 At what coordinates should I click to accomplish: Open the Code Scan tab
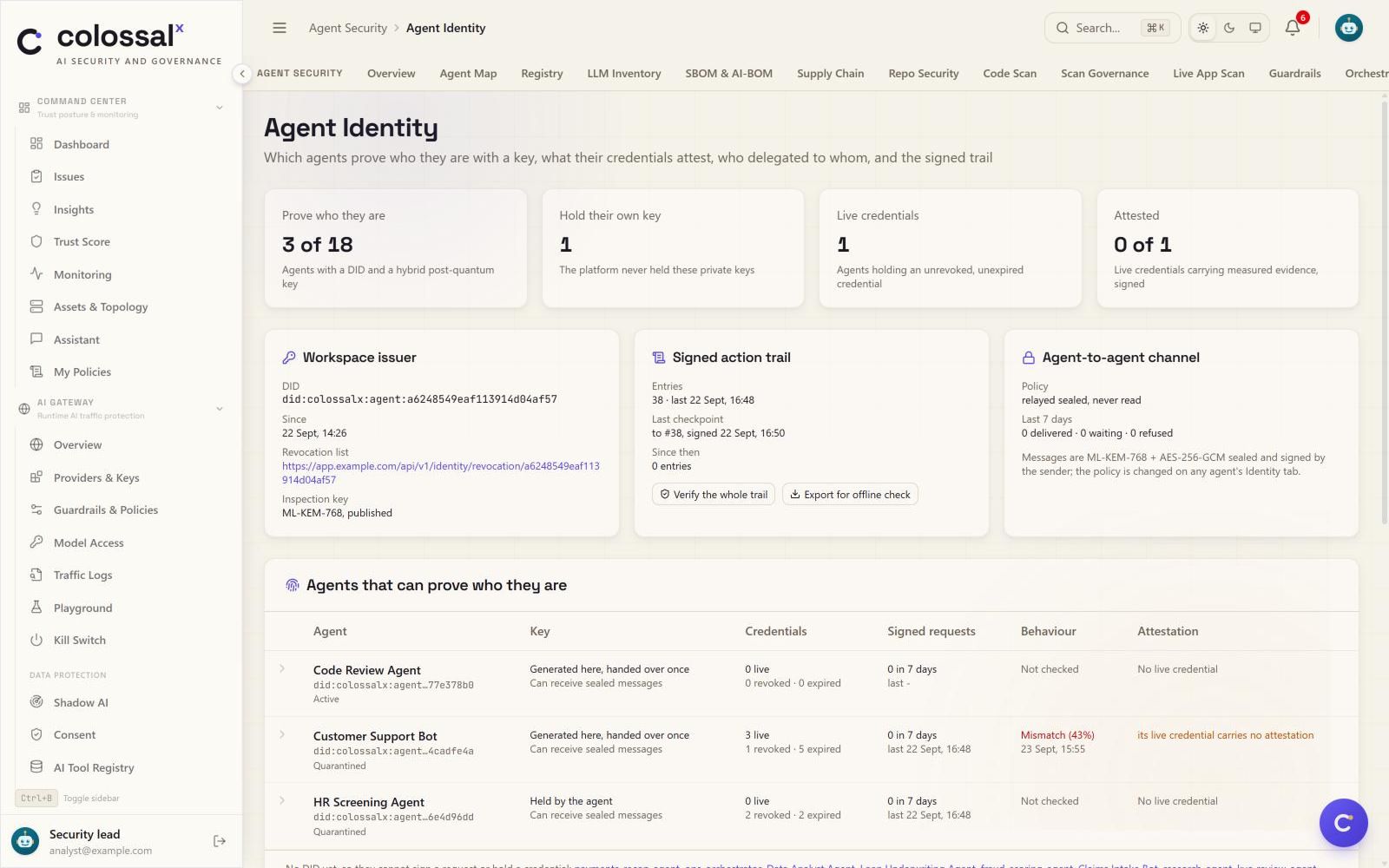pos(1010,73)
